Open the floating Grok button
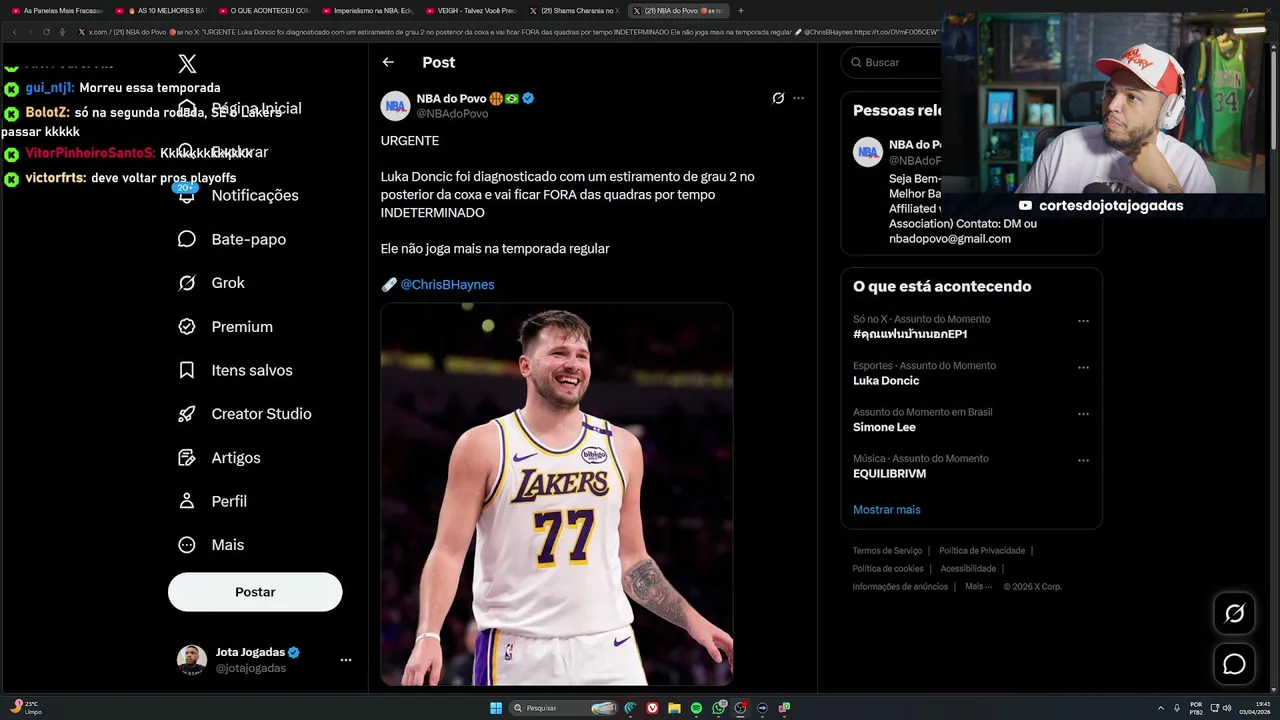The height and width of the screenshot is (720, 1280). click(1234, 614)
